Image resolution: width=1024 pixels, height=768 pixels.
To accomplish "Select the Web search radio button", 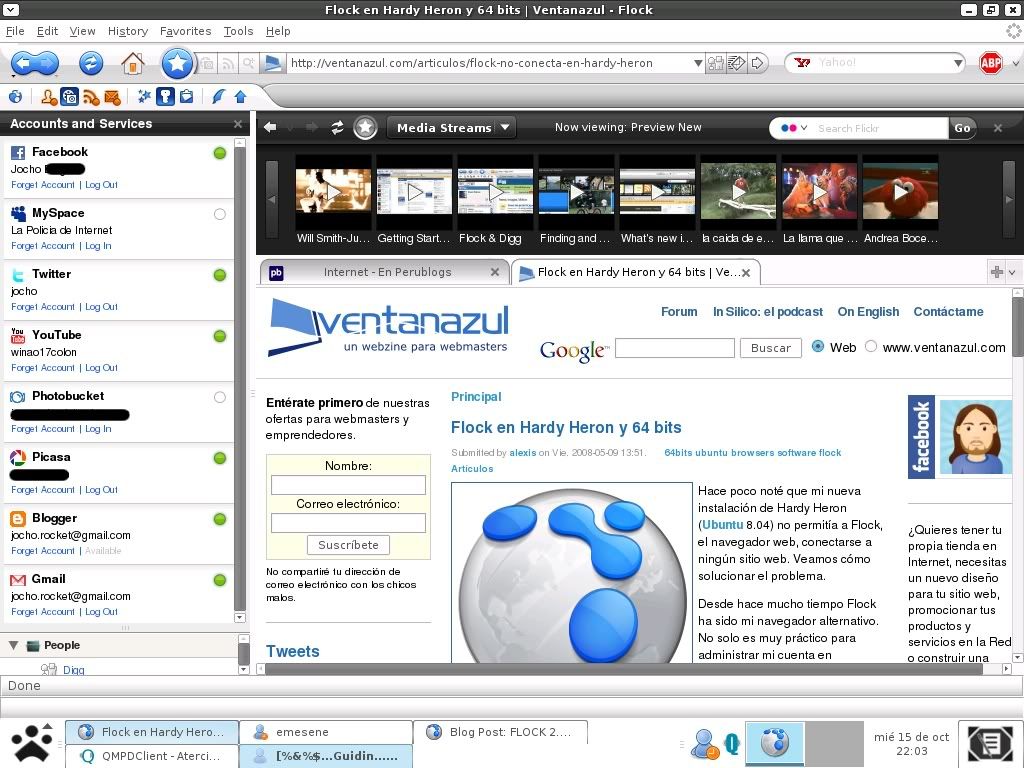I will pyautogui.click(x=818, y=347).
